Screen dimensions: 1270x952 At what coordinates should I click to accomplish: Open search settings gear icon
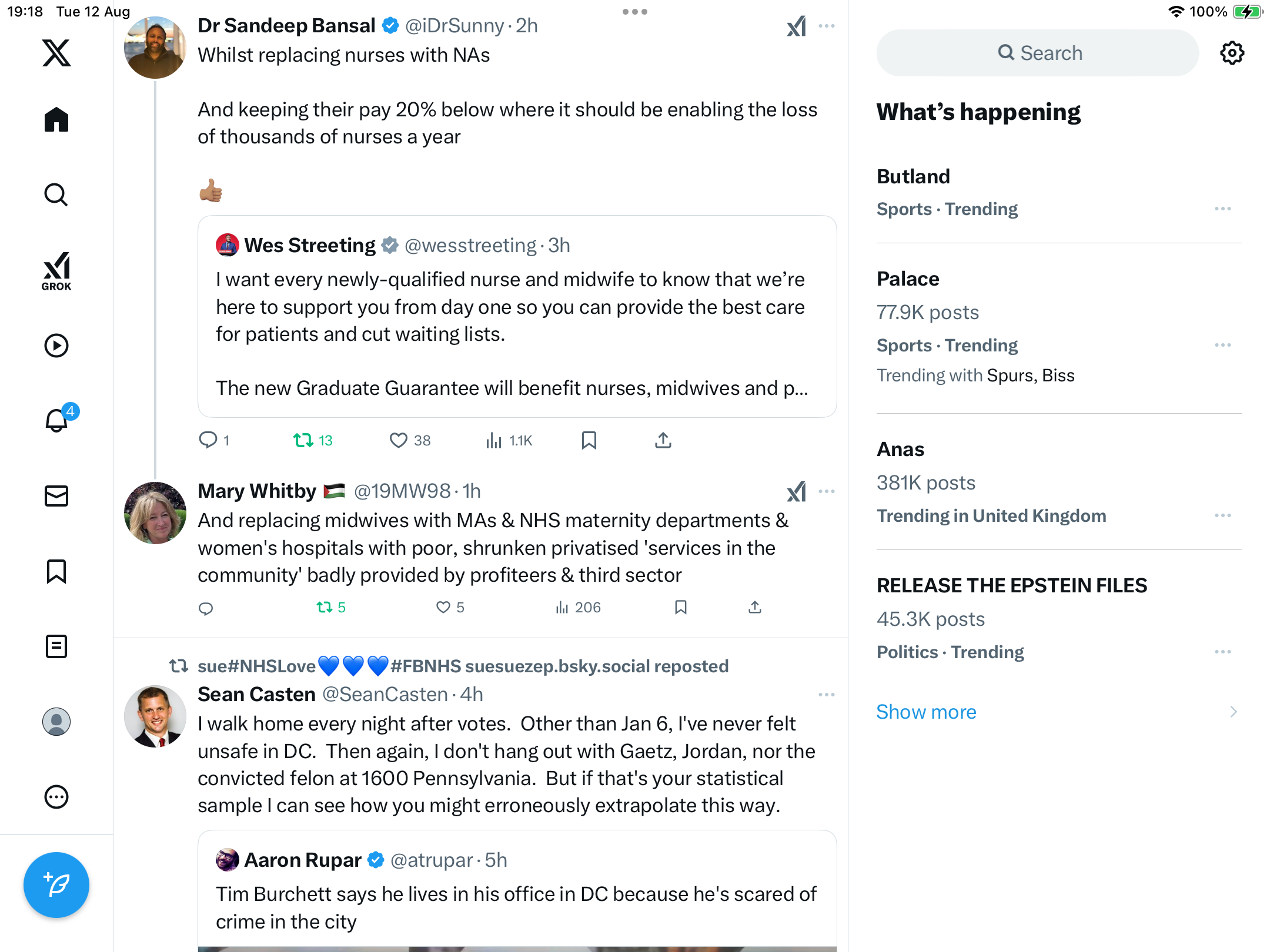pos(1232,53)
